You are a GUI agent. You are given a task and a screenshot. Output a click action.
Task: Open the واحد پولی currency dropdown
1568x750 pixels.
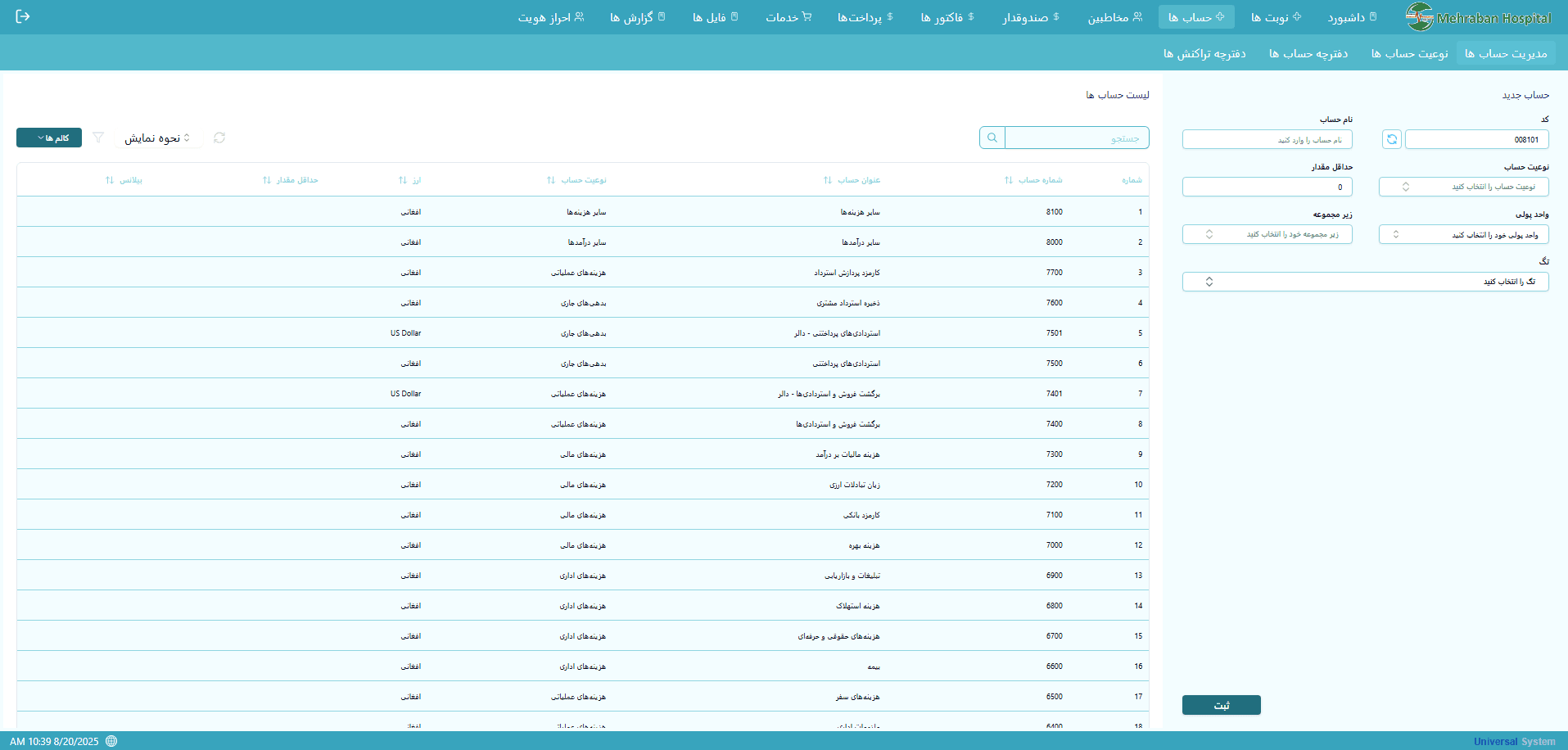tap(1463, 234)
